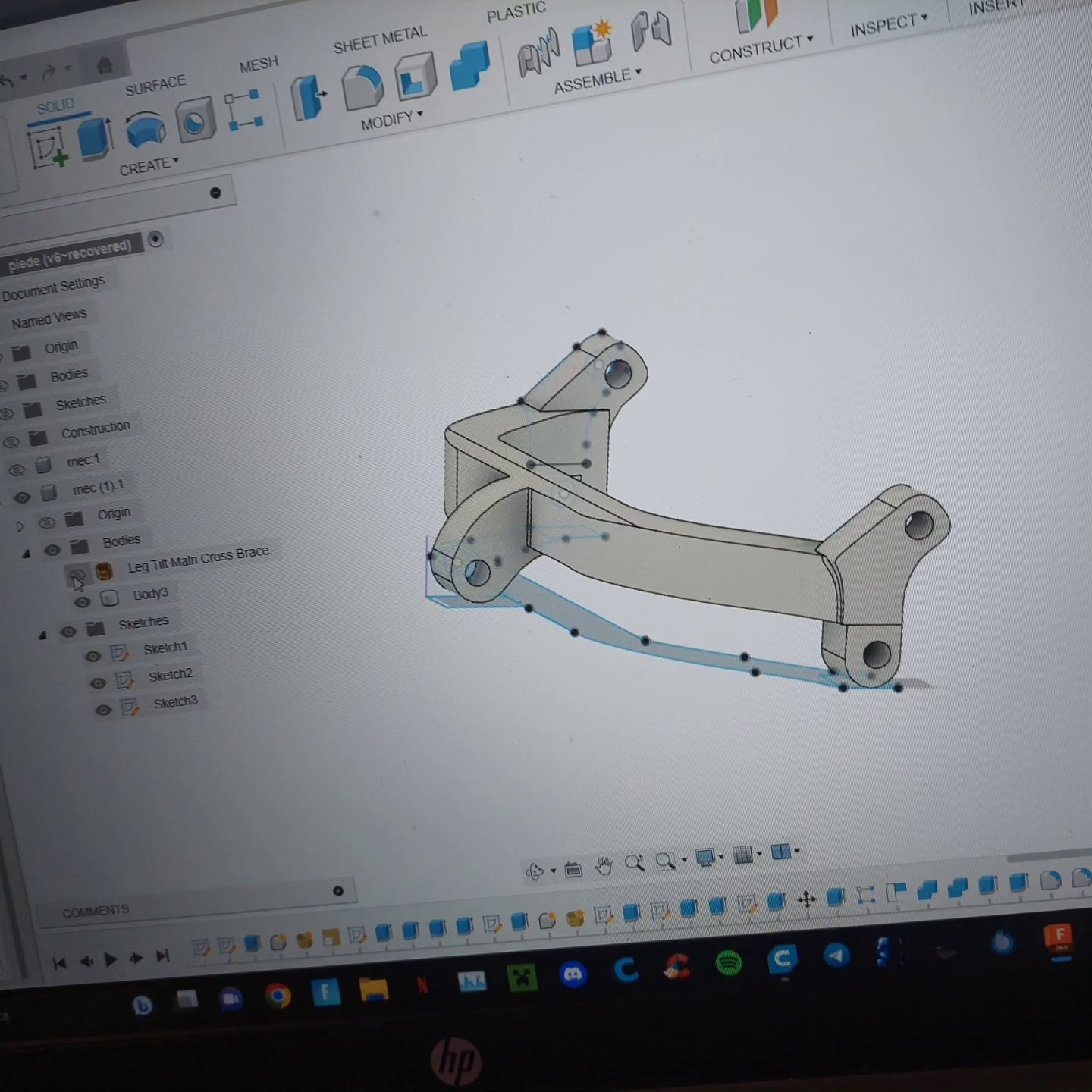This screenshot has height=1092, width=1092.
Task: Open the CREATE dropdown menu
Action: [149, 166]
